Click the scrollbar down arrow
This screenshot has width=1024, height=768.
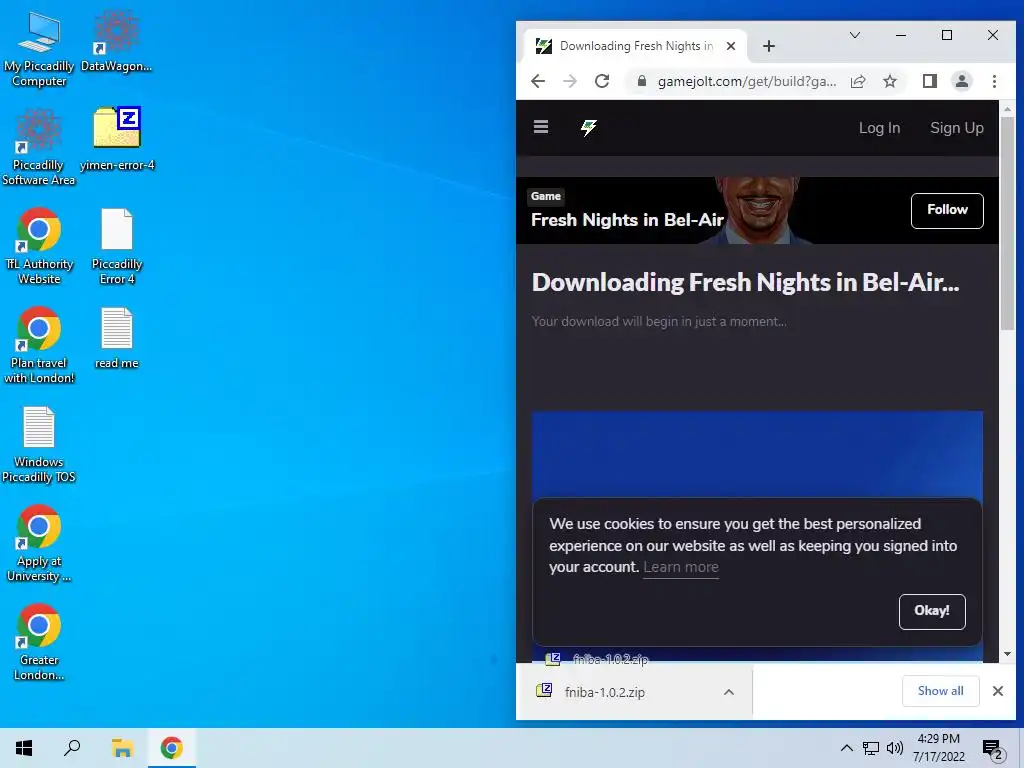tap(1006, 654)
